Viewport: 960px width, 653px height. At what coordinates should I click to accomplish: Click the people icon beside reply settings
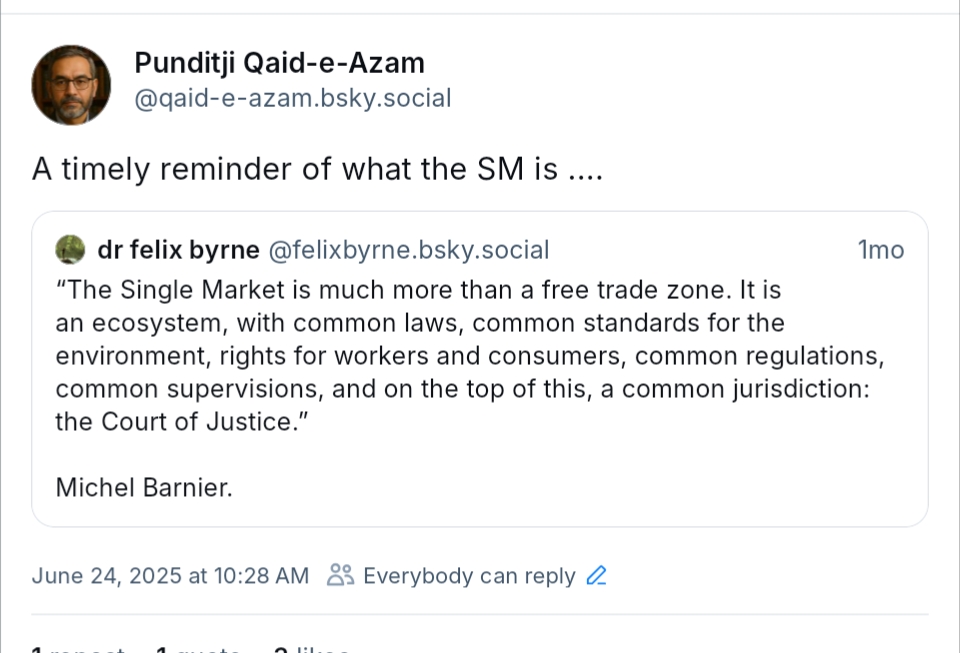pyautogui.click(x=340, y=576)
